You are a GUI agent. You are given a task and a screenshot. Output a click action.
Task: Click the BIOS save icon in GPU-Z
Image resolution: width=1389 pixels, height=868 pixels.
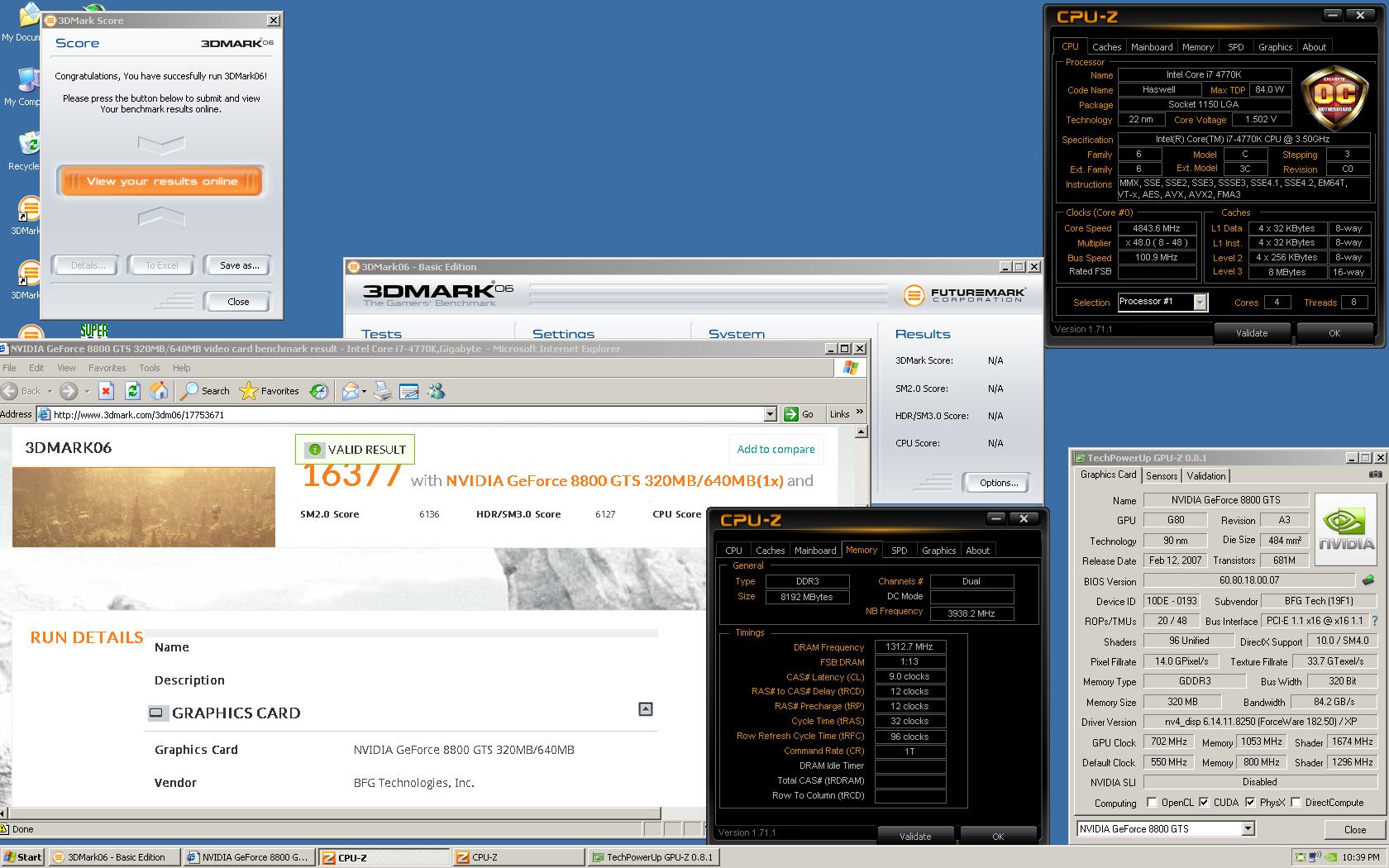1368,580
